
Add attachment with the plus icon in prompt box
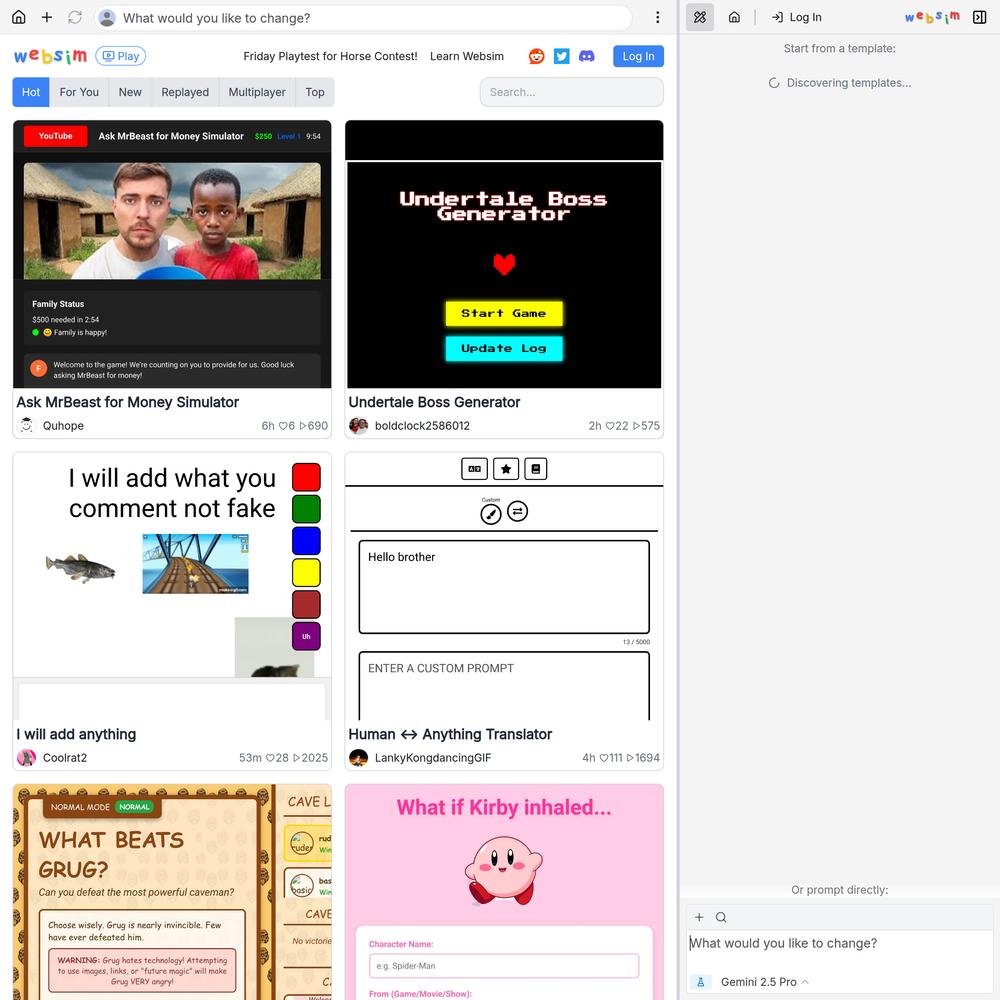coord(699,917)
